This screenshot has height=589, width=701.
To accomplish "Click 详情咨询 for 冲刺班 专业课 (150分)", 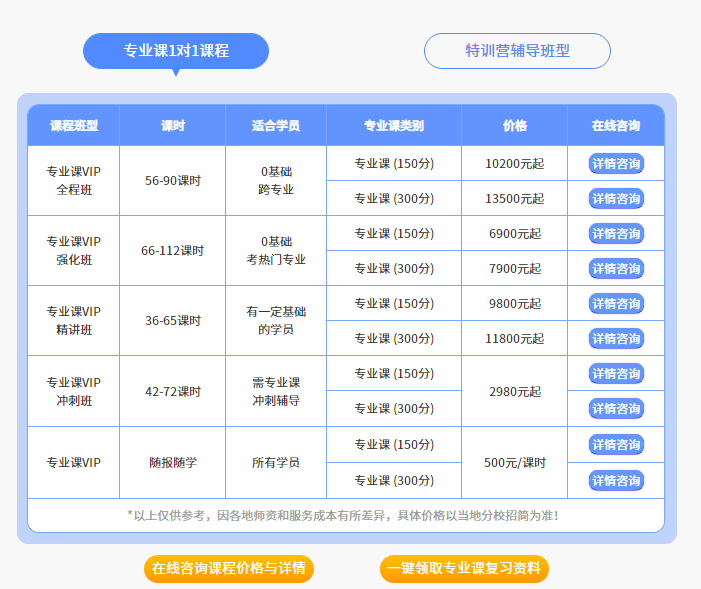I will (x=616, y=373).
